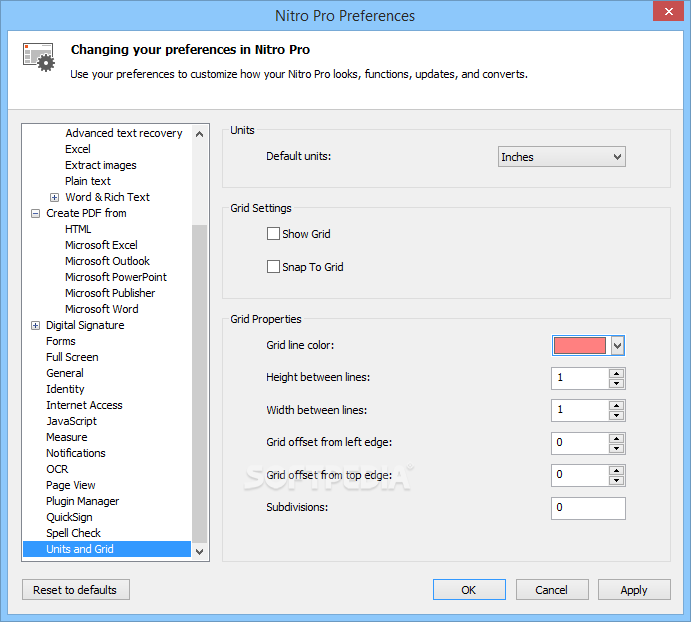Increase Width between lines value
The width and height of the screenshot is (691, 622).
click(617, 406)
